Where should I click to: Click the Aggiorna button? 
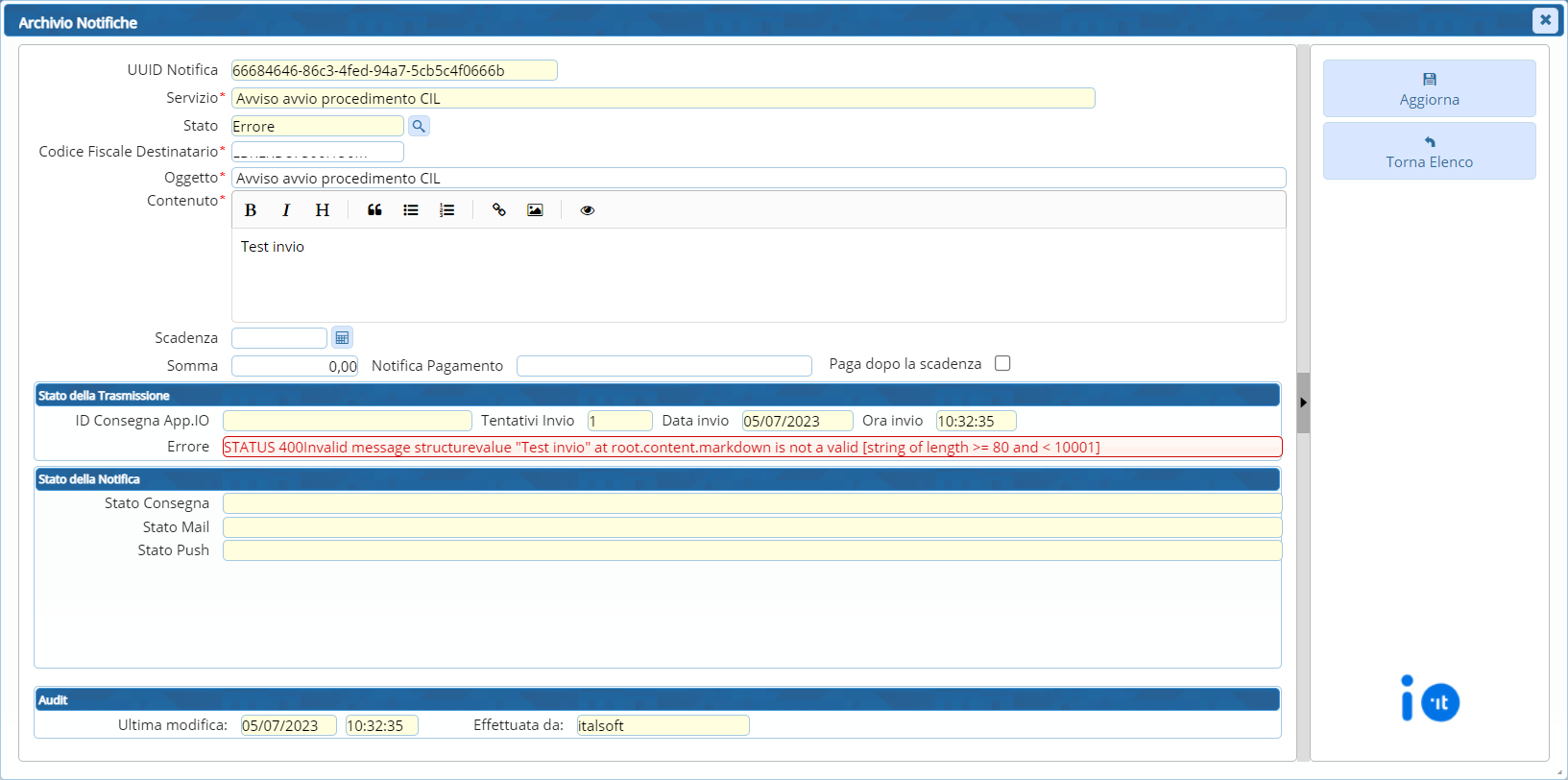(x=1429, y=88)
